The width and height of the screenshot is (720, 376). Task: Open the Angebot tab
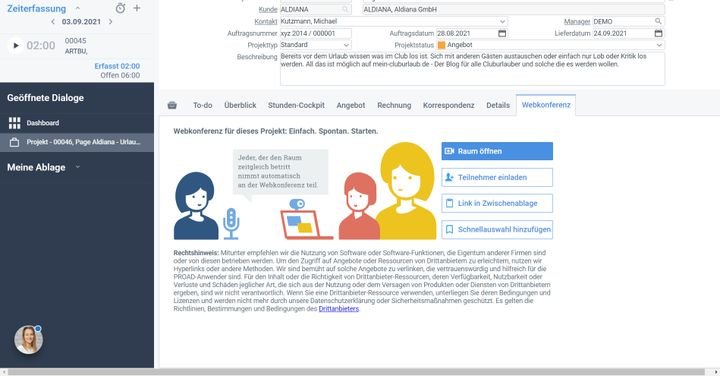click(351, 105)
